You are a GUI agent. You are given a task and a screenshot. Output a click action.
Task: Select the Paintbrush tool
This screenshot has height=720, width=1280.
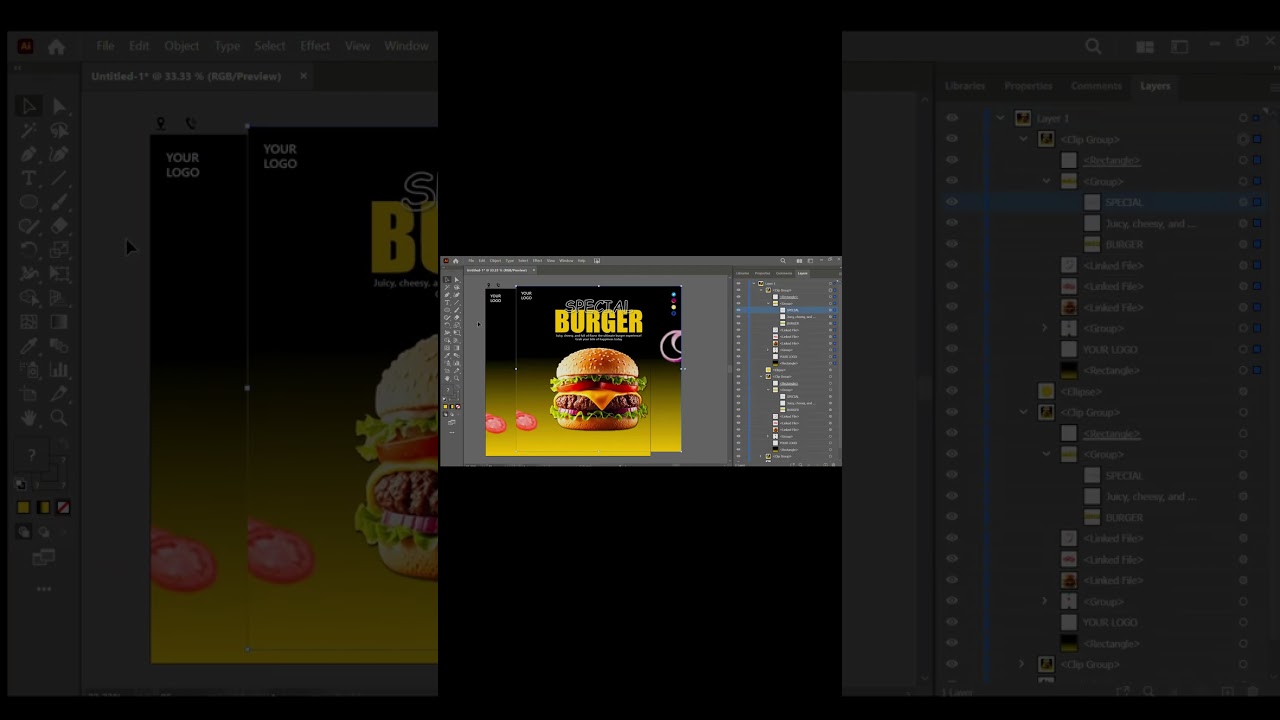(x=59, y=202)
